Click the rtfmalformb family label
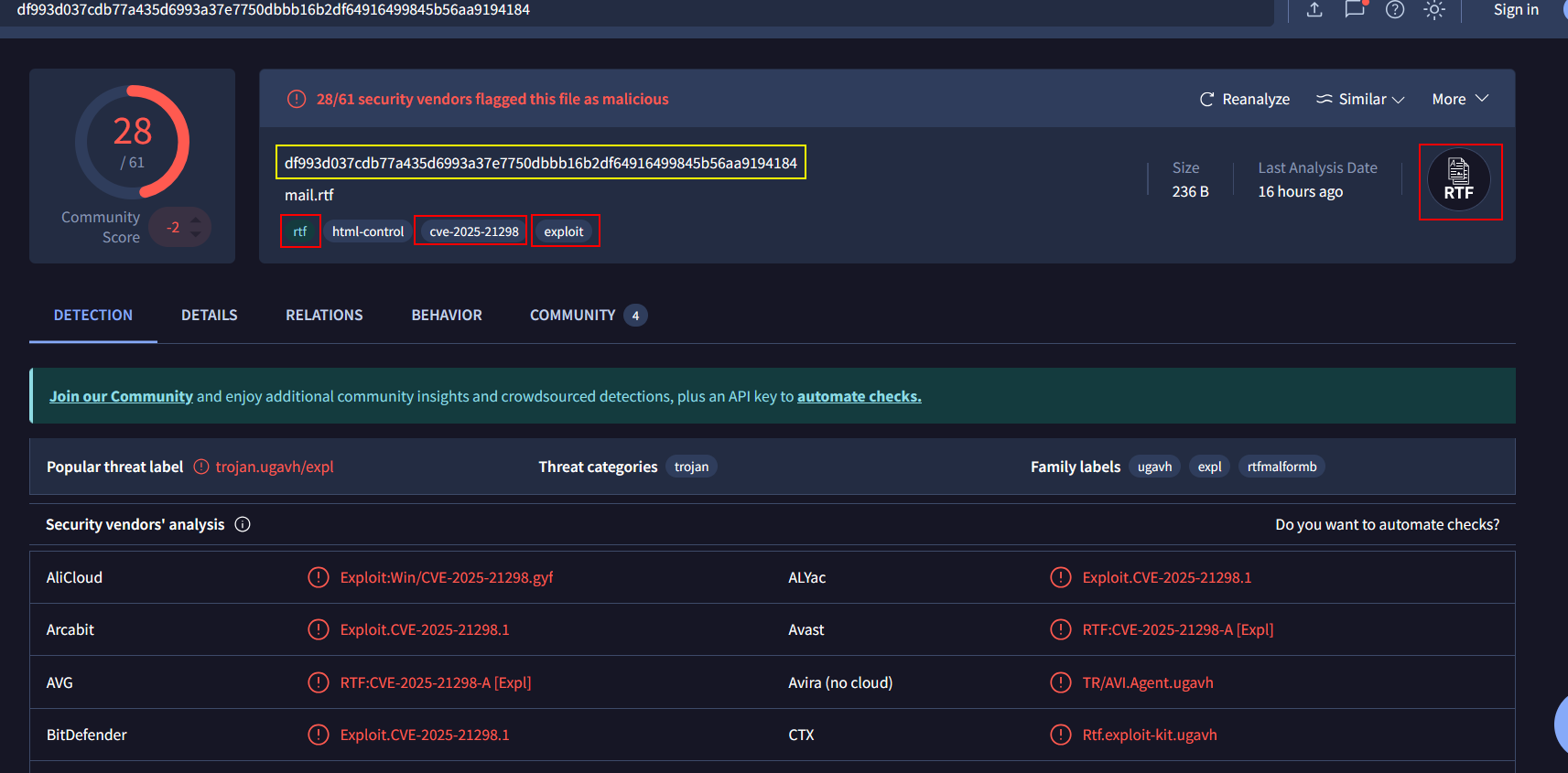The height and width of the screenshot is (773, 1568). (1282, 467)
